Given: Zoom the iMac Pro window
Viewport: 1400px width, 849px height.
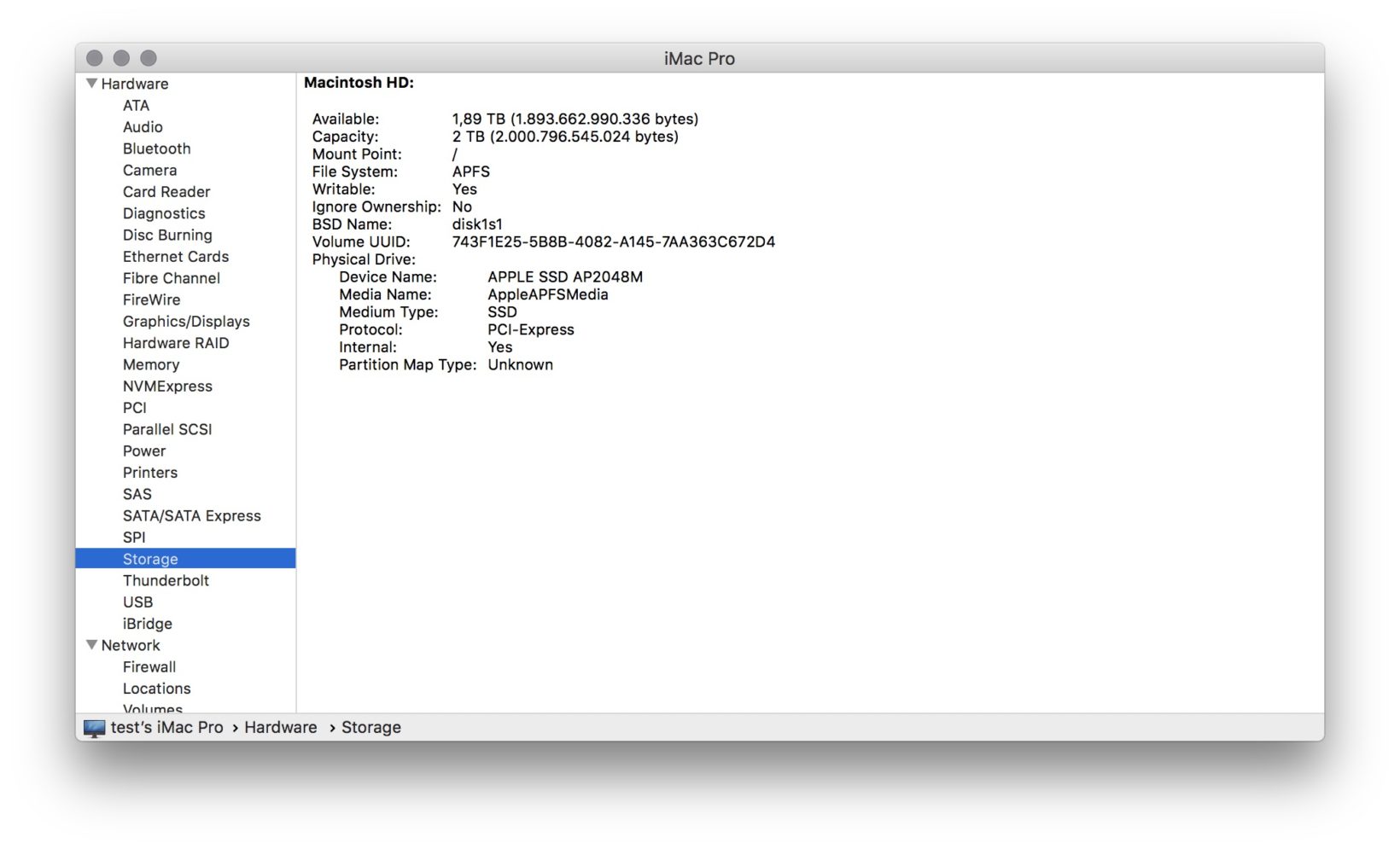Looking at the screenshot, I should pos(149,58).
